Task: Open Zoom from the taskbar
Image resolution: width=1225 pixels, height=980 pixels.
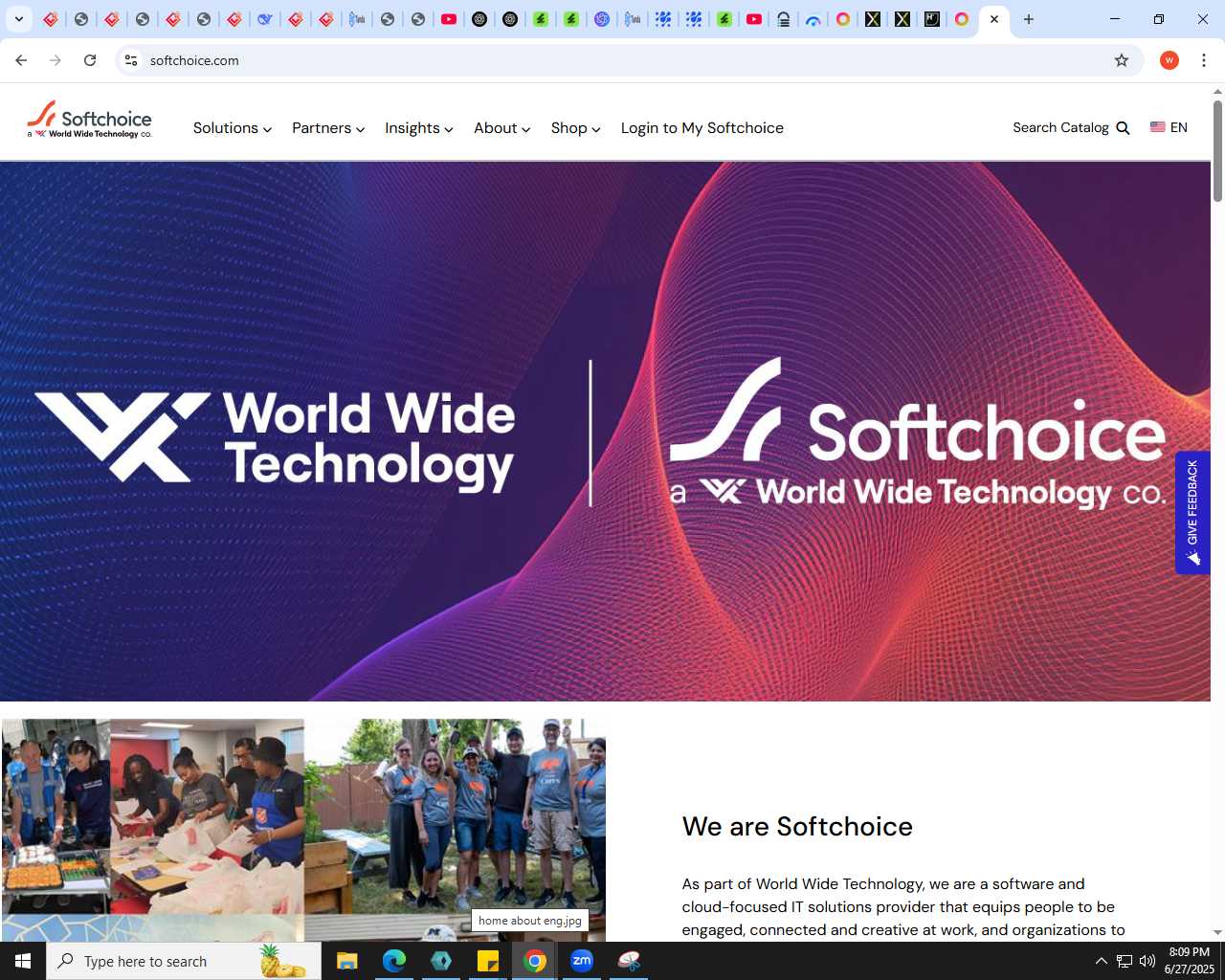Action: click(582, 961)
